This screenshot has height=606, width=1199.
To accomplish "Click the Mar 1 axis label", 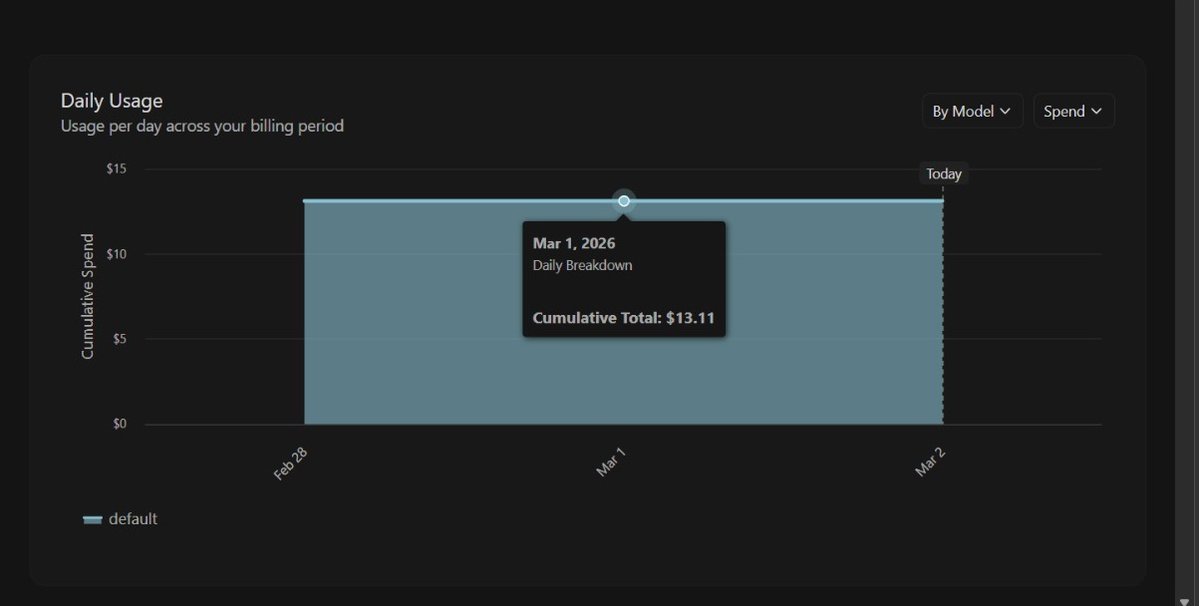I will [x=611, y=463].
